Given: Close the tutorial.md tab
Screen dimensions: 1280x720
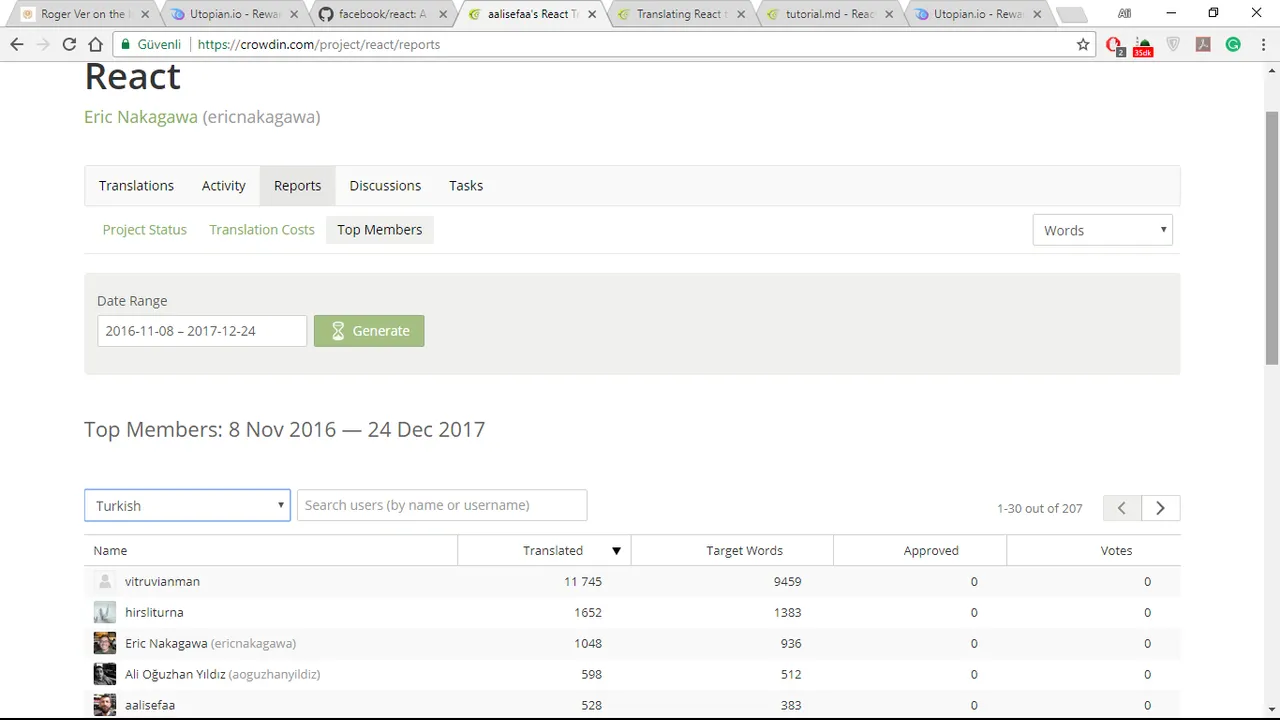Looking at the screenshot, I should tap(890, 14).
